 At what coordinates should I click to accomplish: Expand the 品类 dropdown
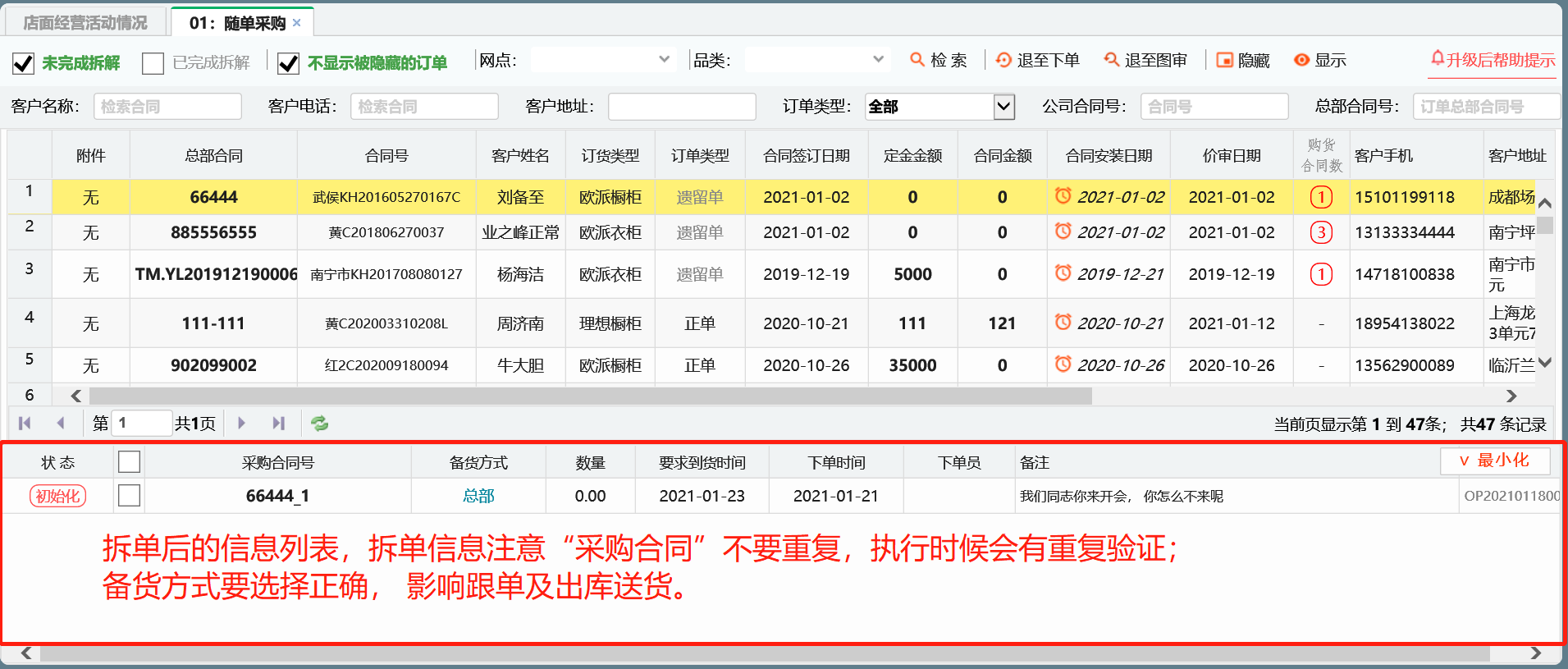click(x=878, y=60)
